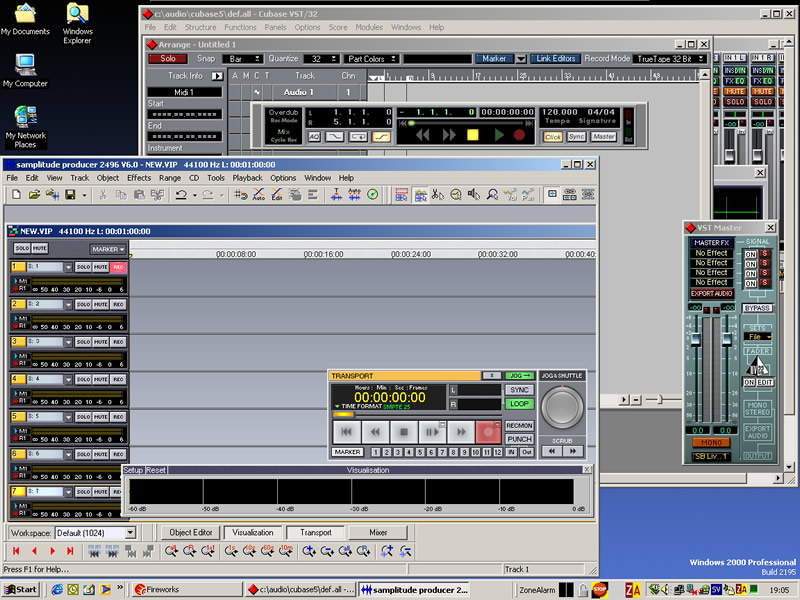Click the yellow stop button in Cubase transport

[473, 134]
